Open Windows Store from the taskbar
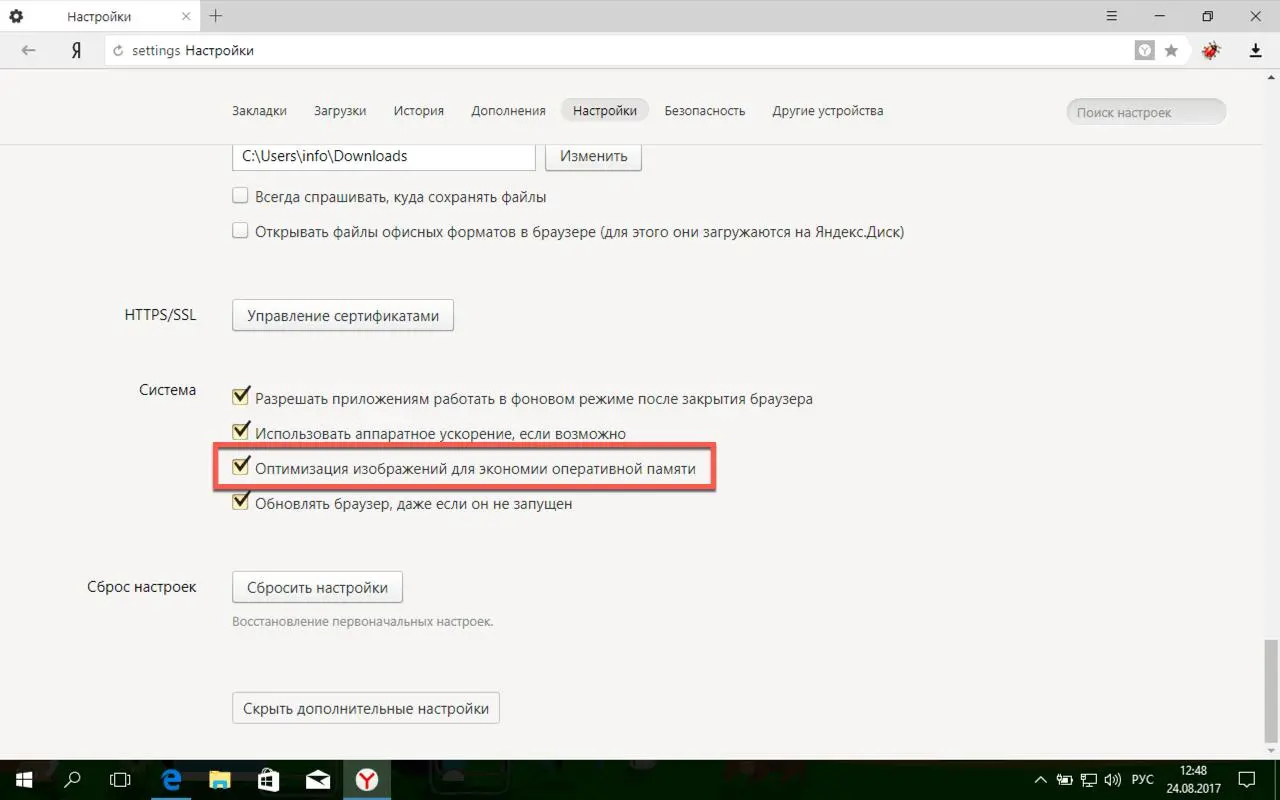 [x=269, y=779]
